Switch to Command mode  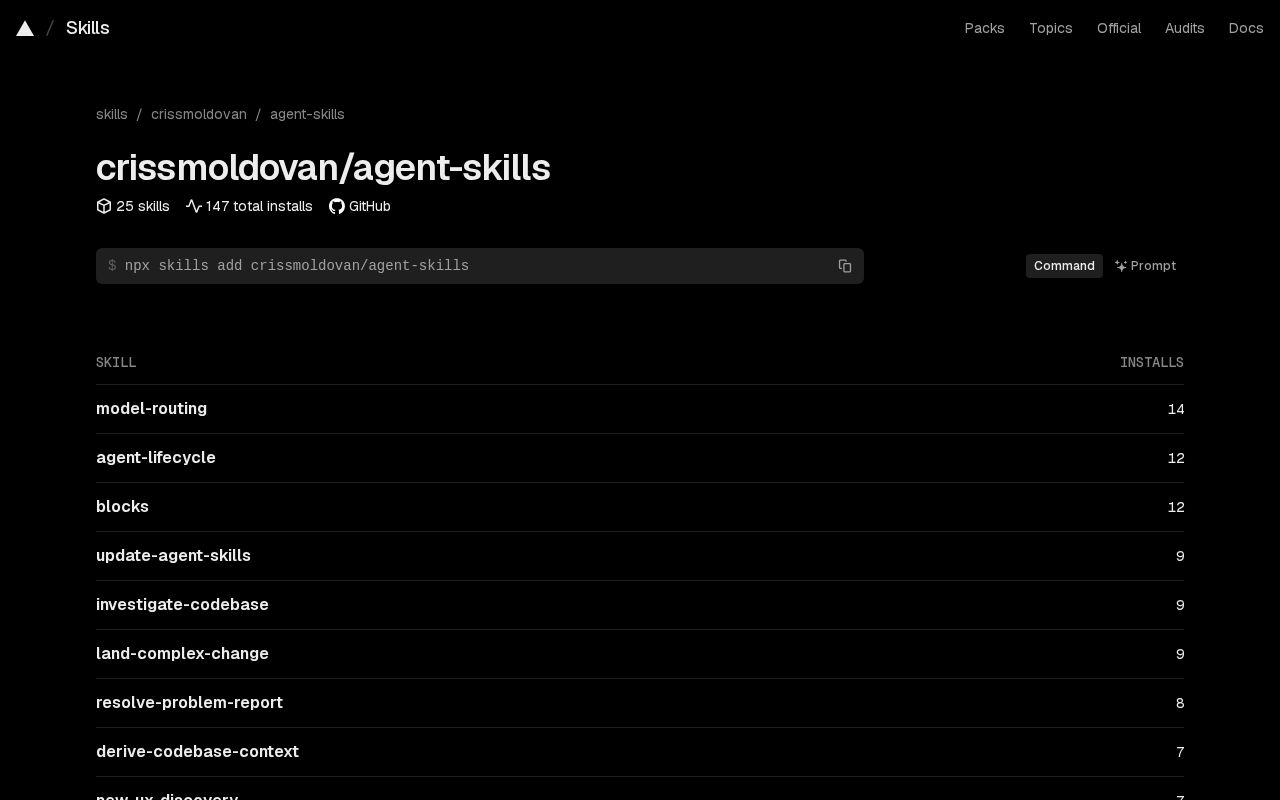pyautogui.click(x=1064, y=266)
